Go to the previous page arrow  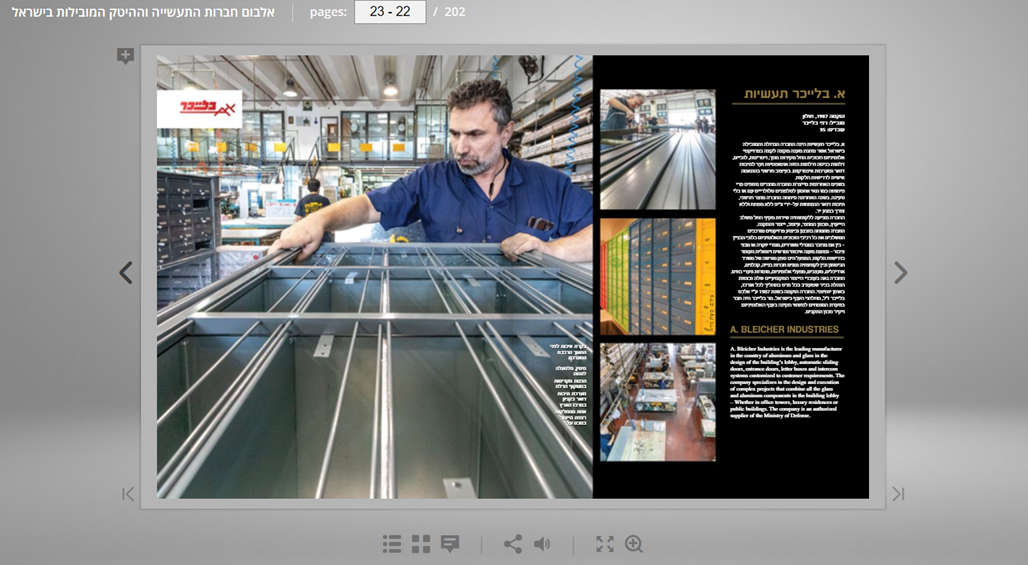(126, 273)
